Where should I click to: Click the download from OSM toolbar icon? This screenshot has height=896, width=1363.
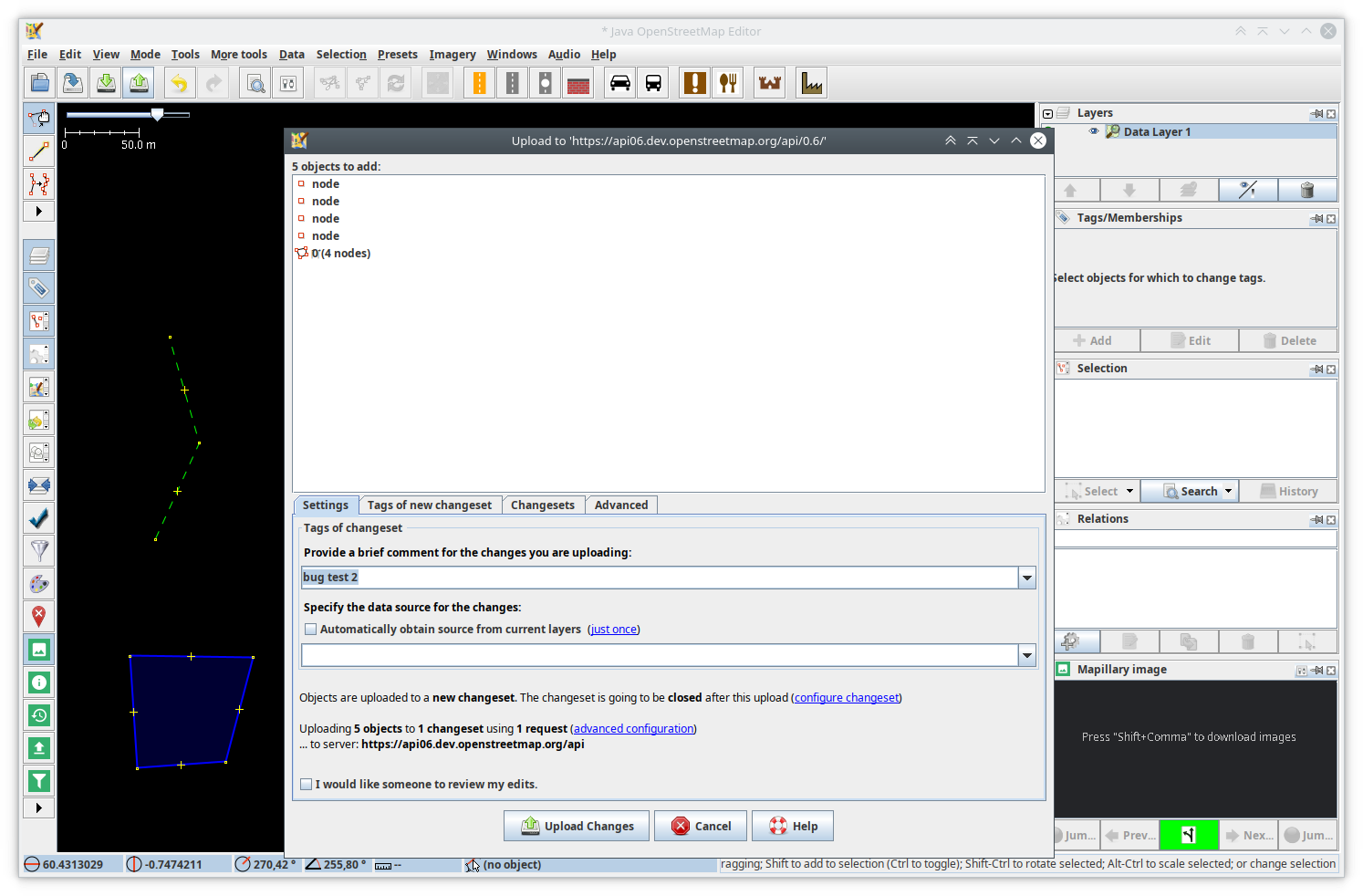point(106,84)
